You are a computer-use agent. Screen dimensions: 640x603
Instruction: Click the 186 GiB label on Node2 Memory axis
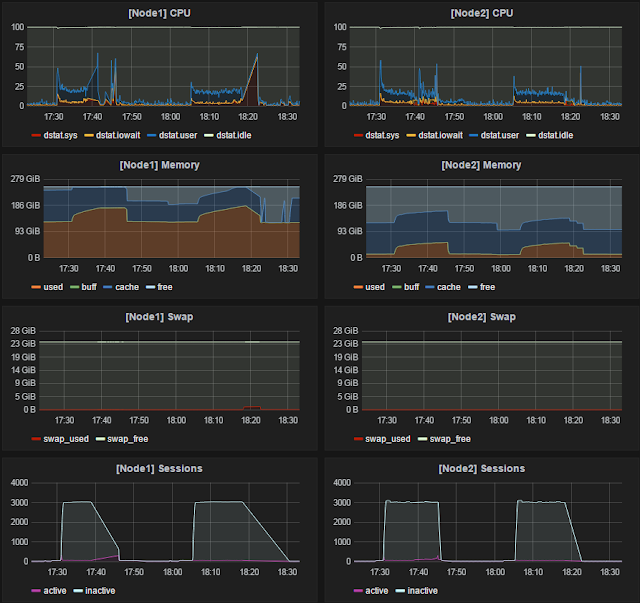[348, 205]
